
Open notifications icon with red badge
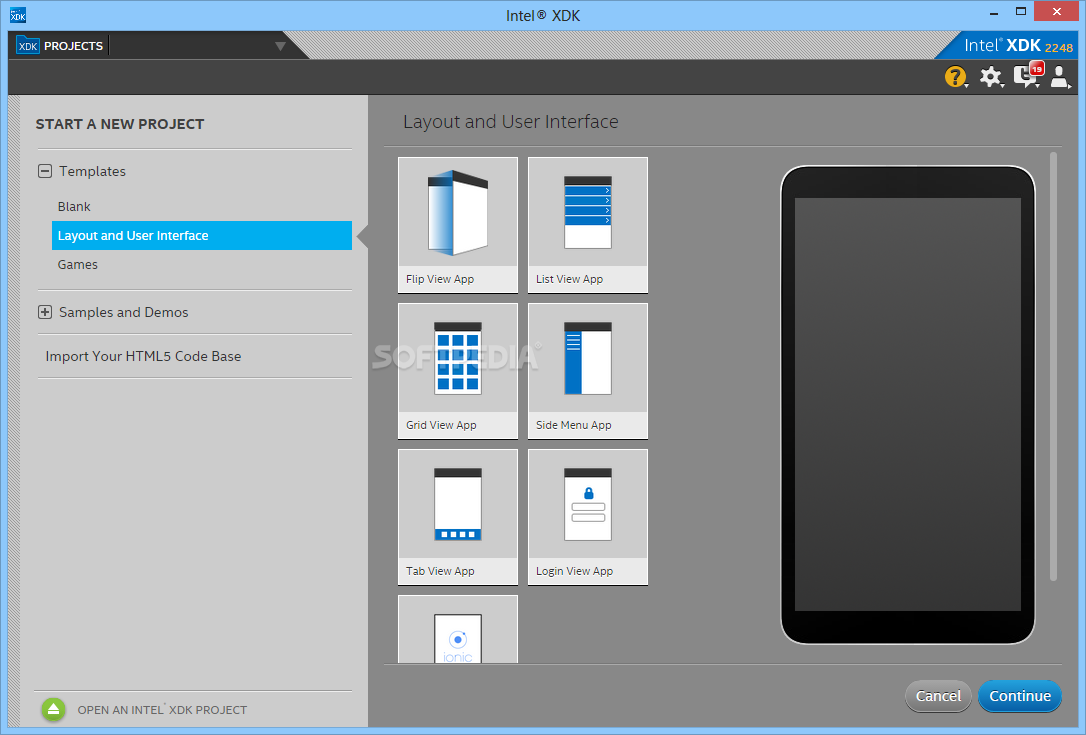1027,75
